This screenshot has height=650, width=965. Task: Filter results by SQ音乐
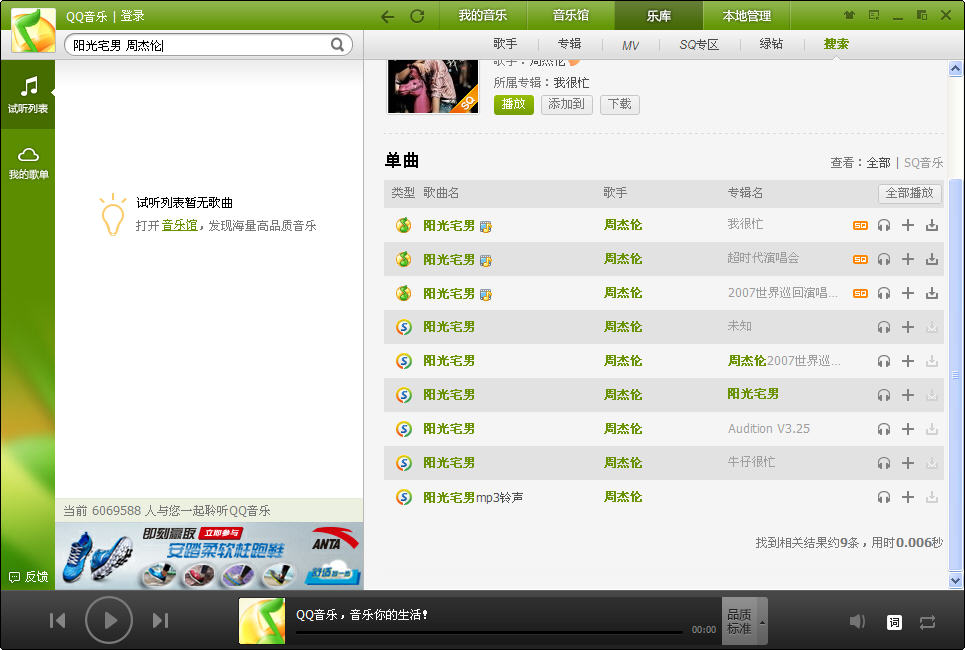click(x=923, y=163)
